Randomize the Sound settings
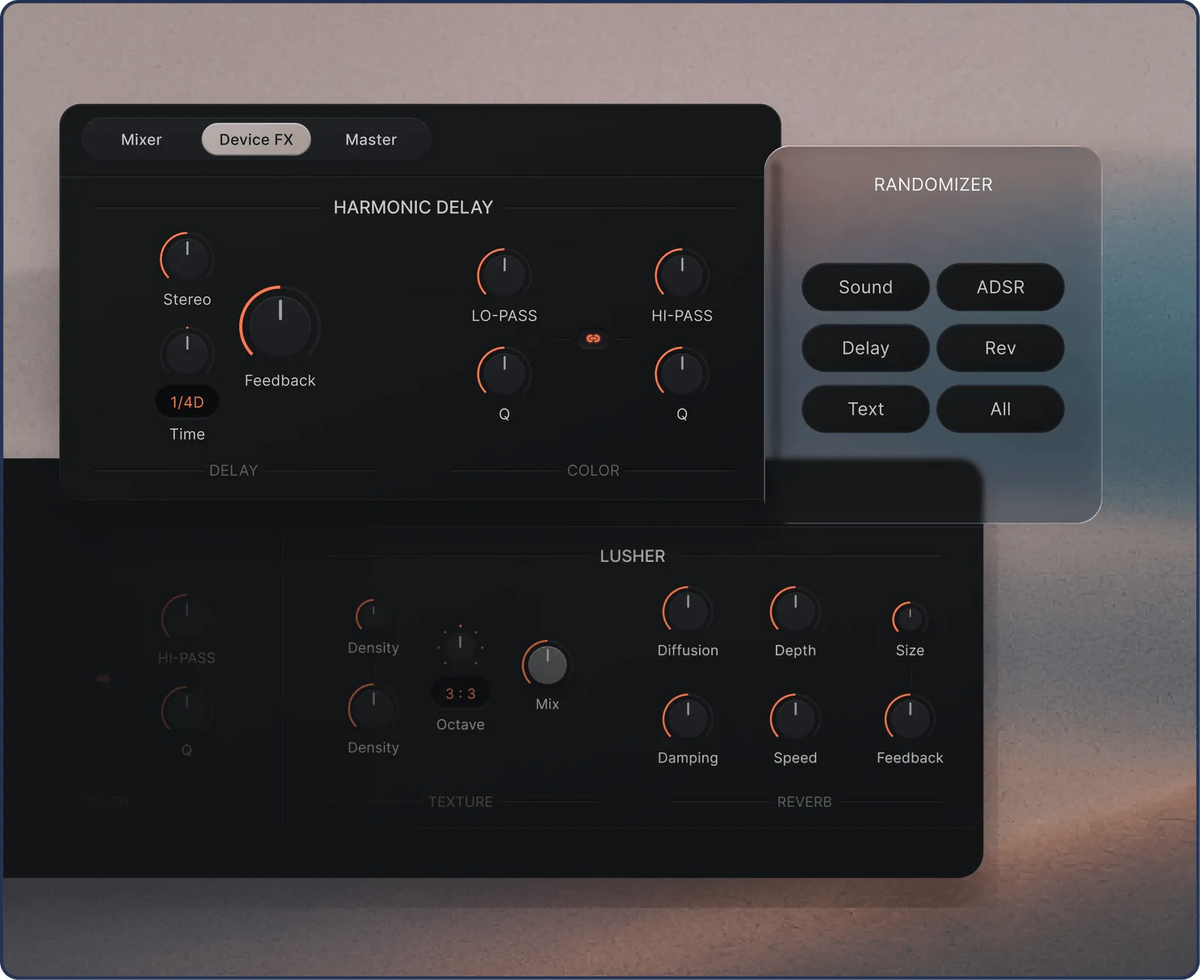 click(866, 287)
